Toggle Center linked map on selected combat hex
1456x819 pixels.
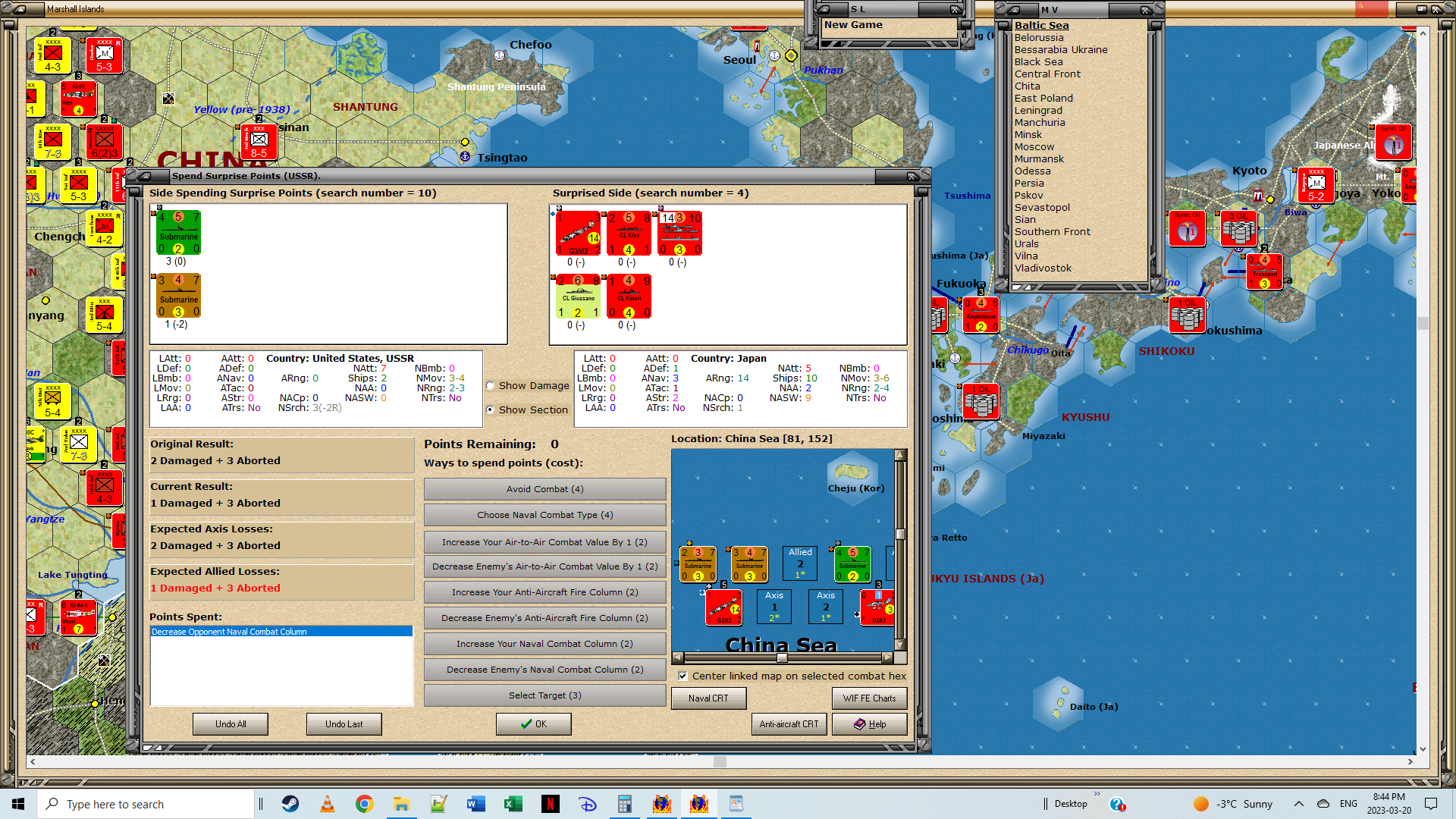click(683, 676)
